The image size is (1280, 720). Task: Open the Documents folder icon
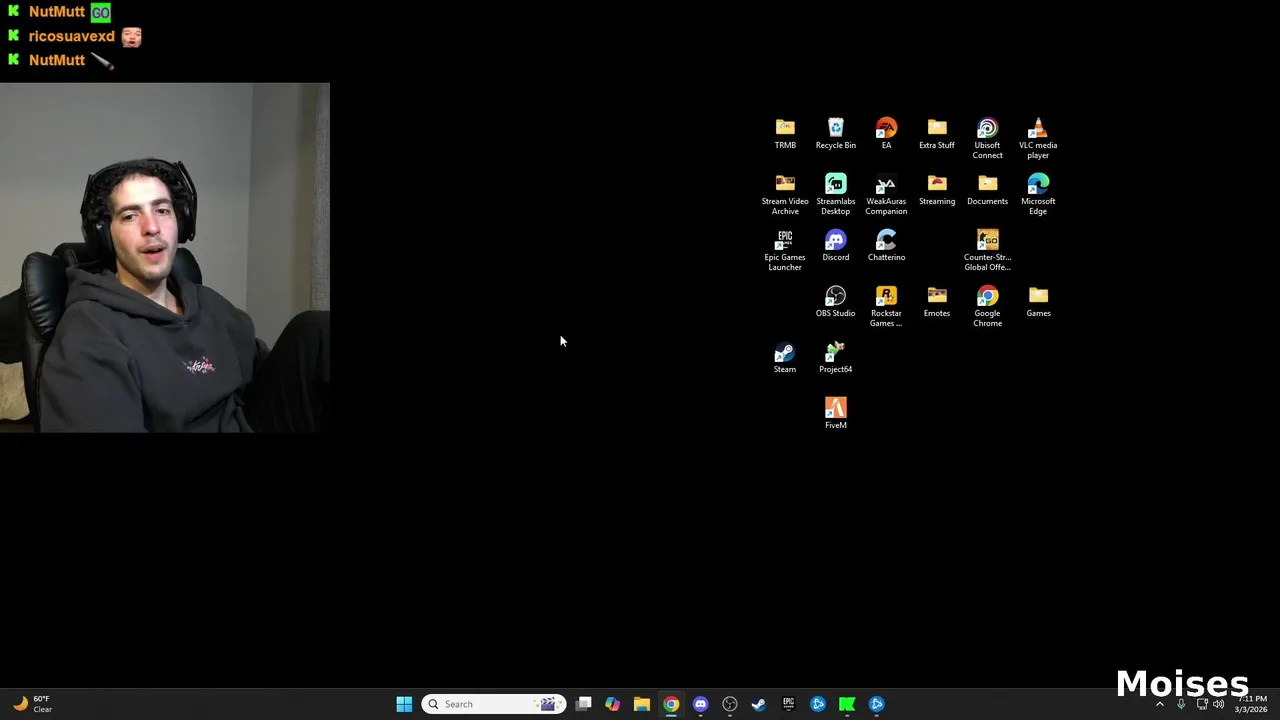click(987, 189)
